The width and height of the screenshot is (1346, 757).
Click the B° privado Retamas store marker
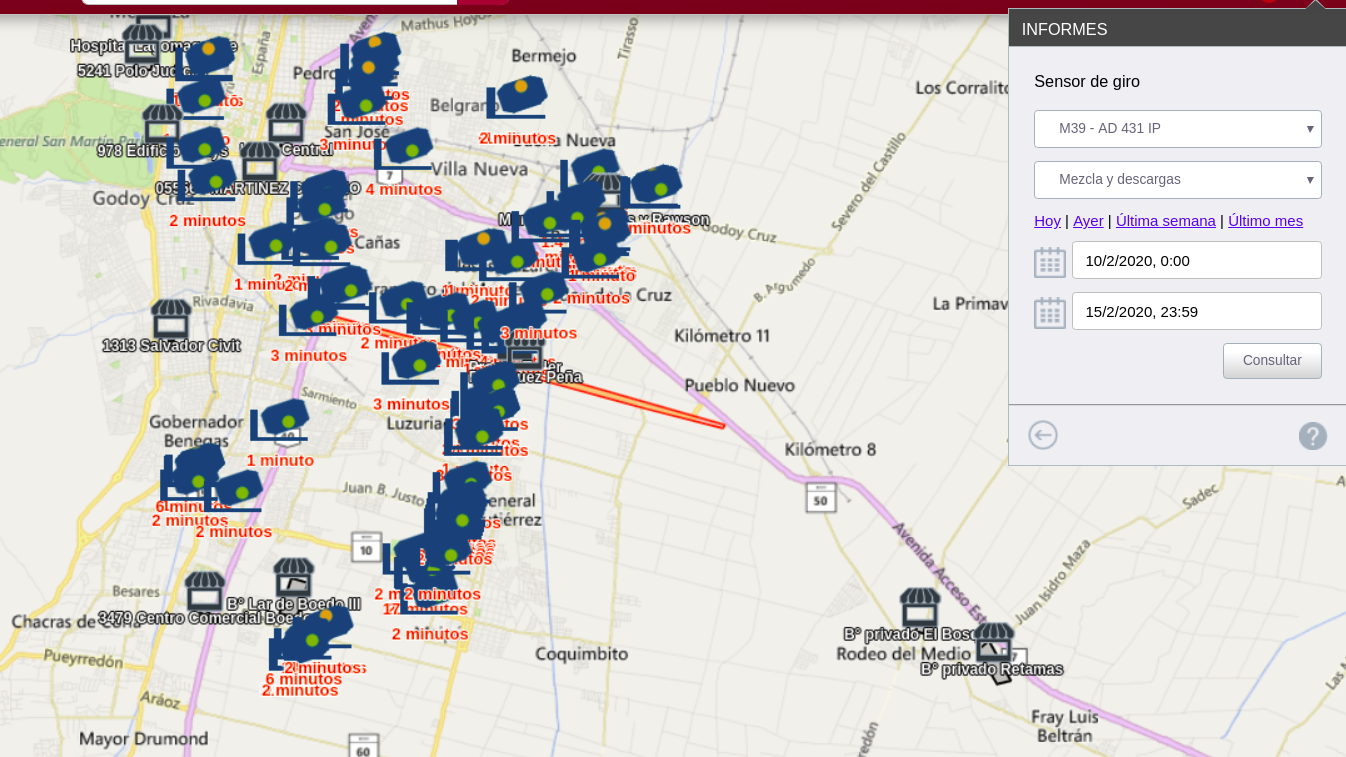coord(993,643)
